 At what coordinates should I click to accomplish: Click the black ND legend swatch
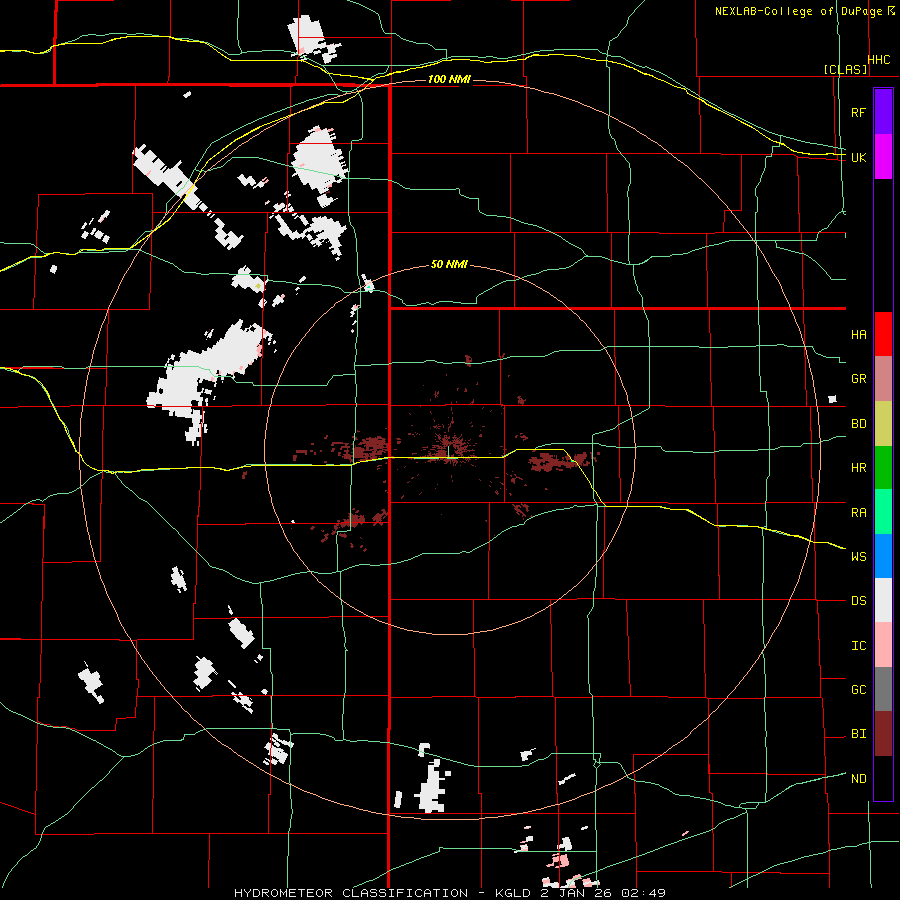[883, 778]
